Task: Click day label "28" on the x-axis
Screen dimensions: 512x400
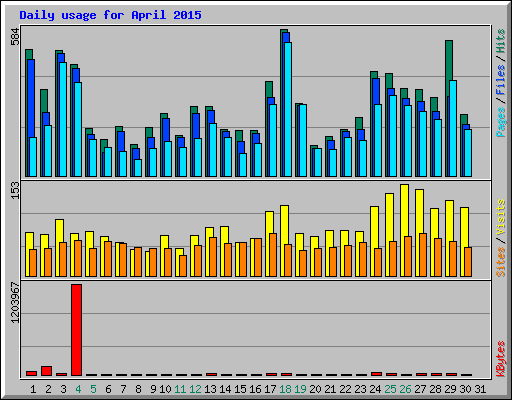Action: point(435,389)
